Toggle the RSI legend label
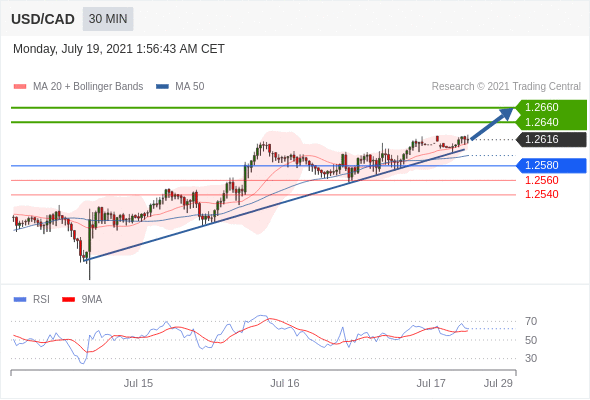This screenshot has width=590, height=400. (x=41, y=300)
